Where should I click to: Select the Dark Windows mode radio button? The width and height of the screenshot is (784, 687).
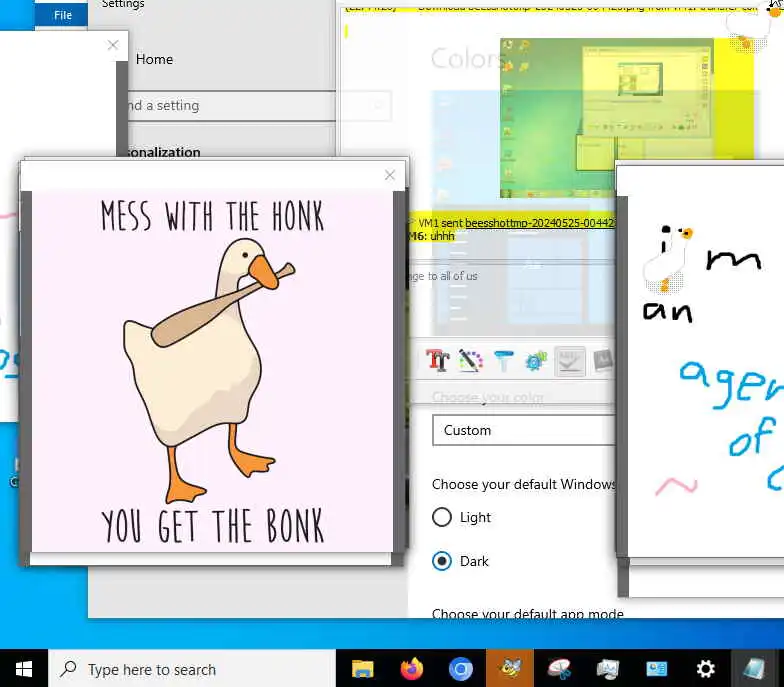(442, 561)
